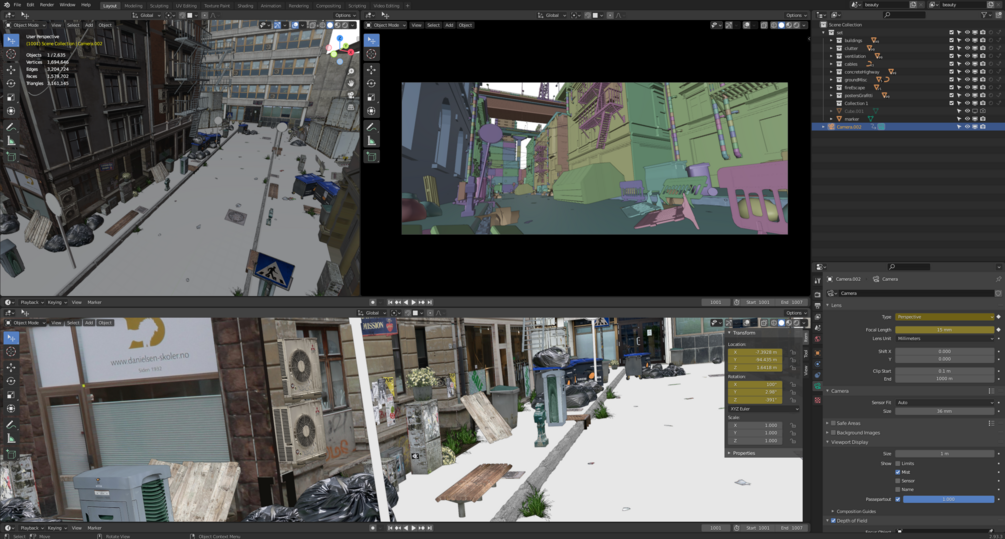Image resolution: width=1005 pixels, height=539 pixels.
Task: Collapse the Lens panel
Action: point(827,305)
